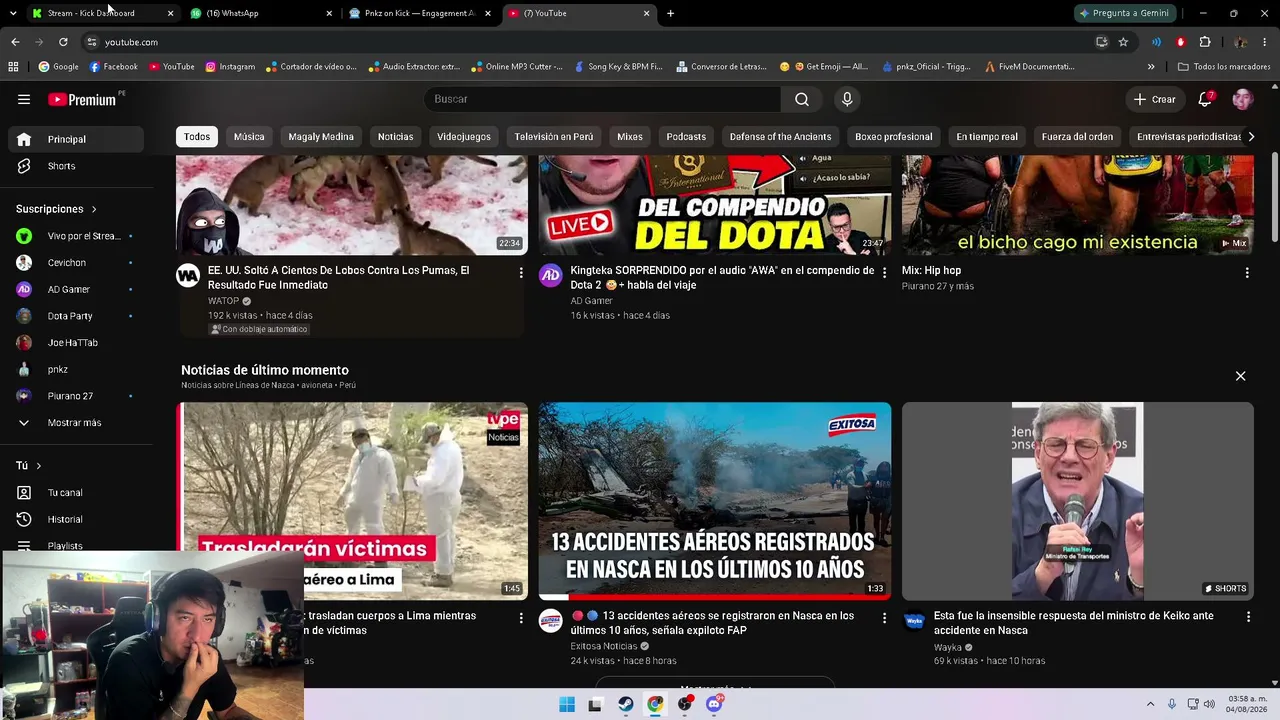
Task: Start voice search with the microphone icon
Action: click(x=847, y=99)
